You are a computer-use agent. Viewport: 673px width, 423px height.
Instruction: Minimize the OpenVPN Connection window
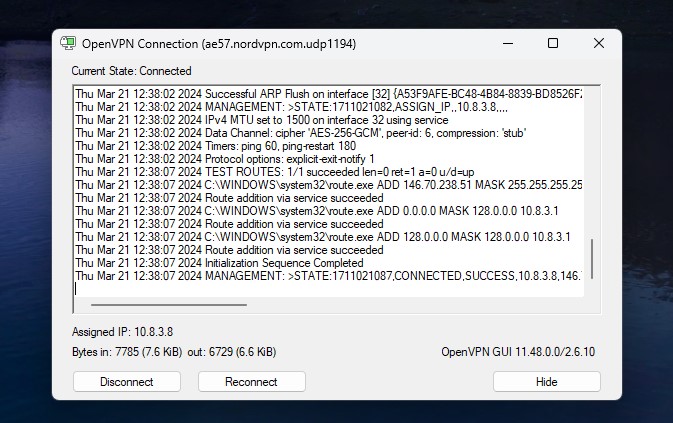pos(508,43)
